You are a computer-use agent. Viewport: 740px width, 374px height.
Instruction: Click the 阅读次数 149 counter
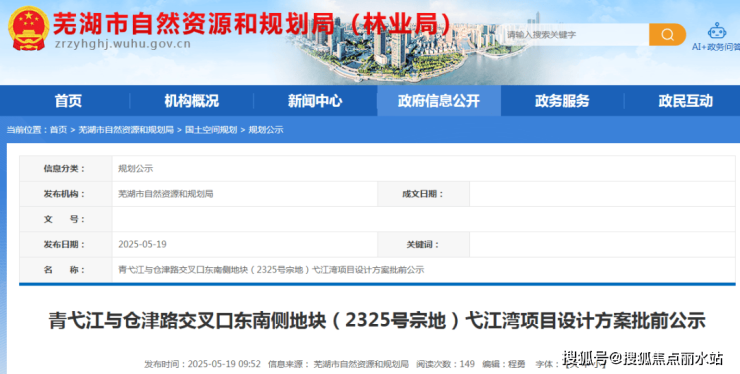tap(445, 364)
